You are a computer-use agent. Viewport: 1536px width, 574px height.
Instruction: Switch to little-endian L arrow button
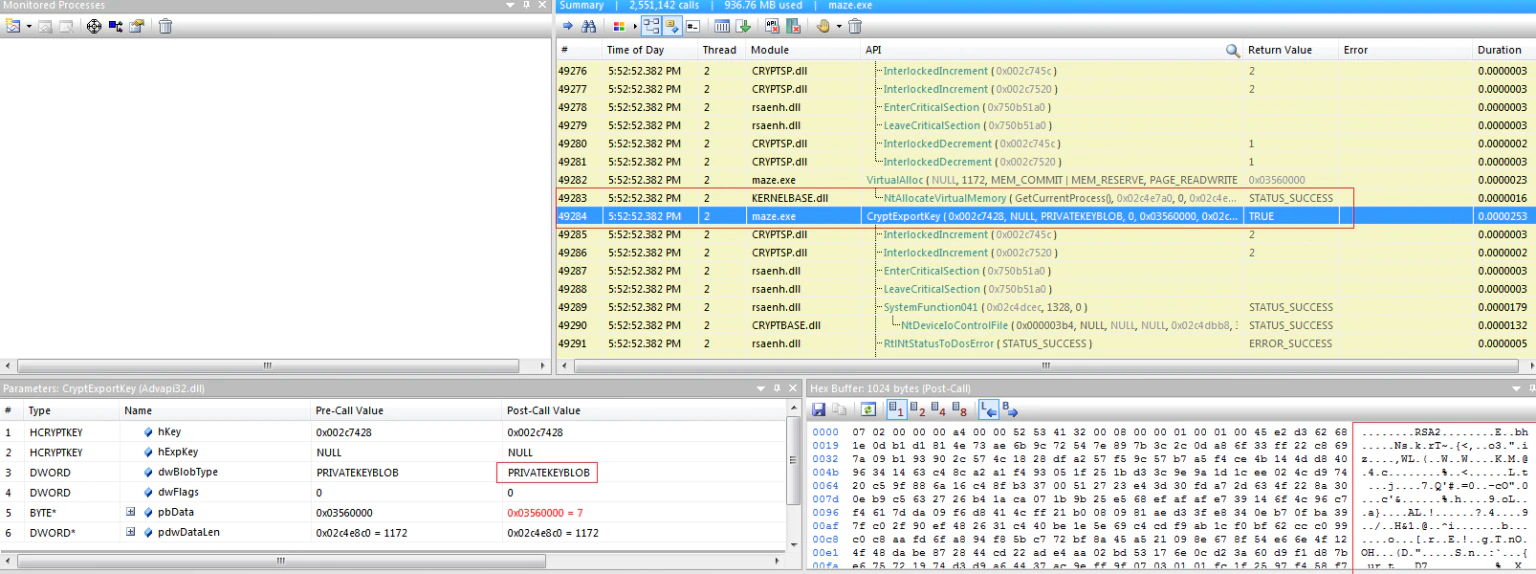coord(988,410)
